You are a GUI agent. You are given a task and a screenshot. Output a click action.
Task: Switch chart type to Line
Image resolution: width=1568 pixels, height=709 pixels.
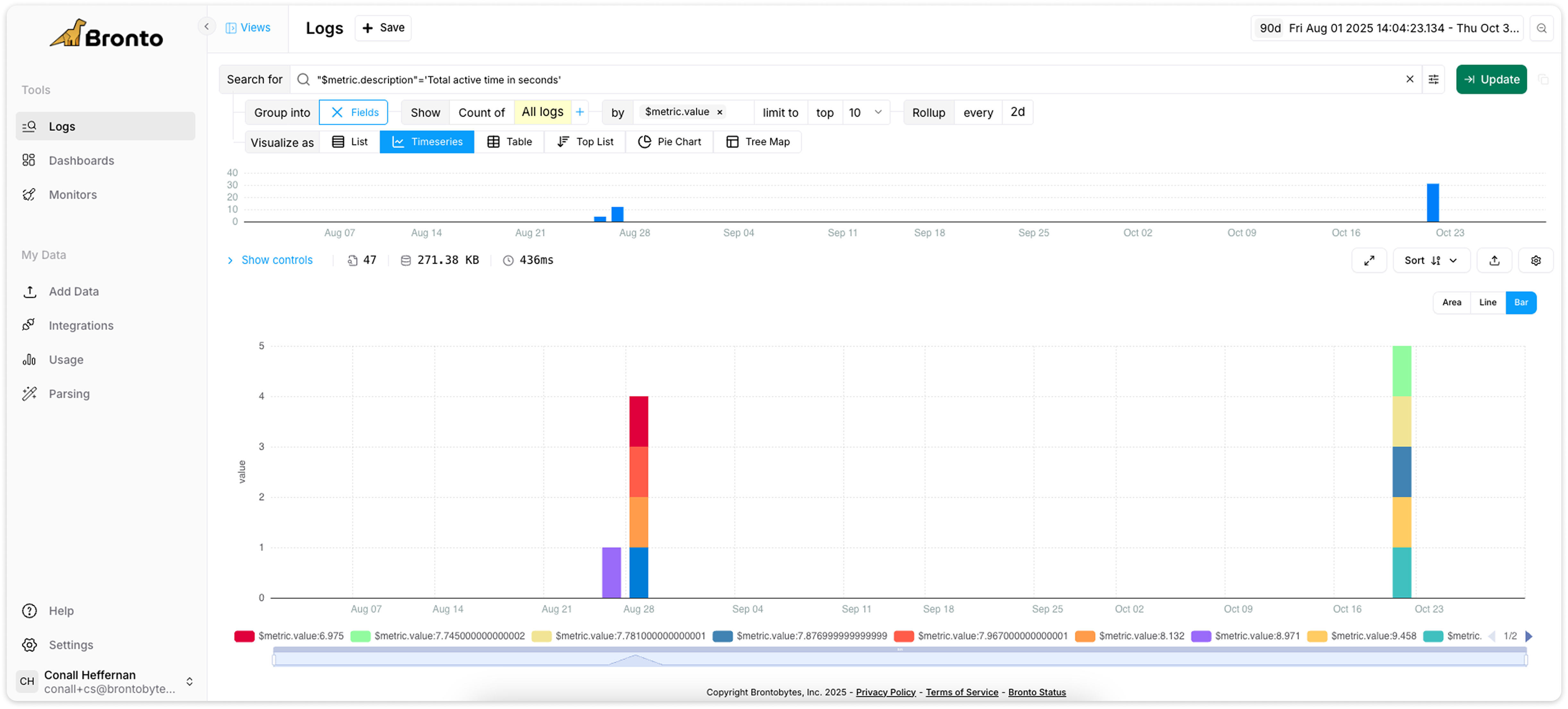coord(1488,302)
